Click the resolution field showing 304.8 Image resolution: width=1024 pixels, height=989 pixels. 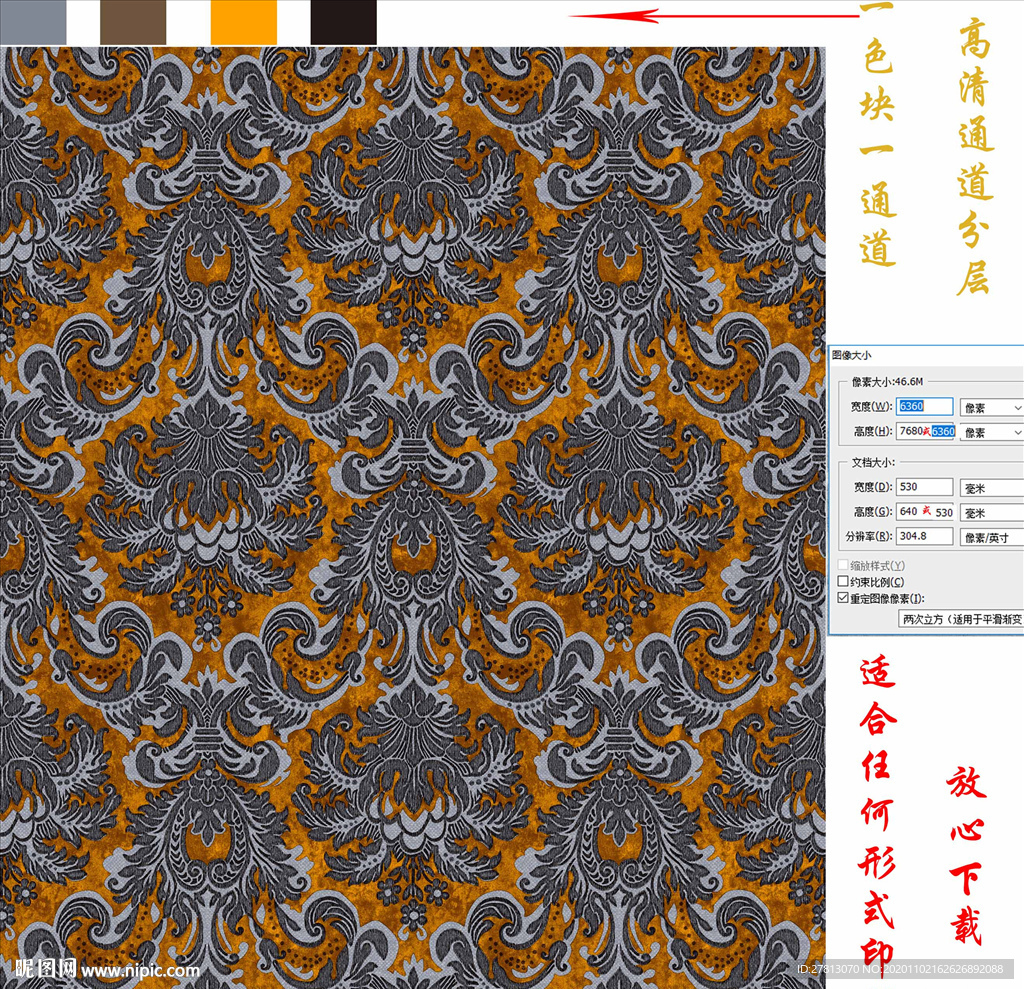coord(924,536)
